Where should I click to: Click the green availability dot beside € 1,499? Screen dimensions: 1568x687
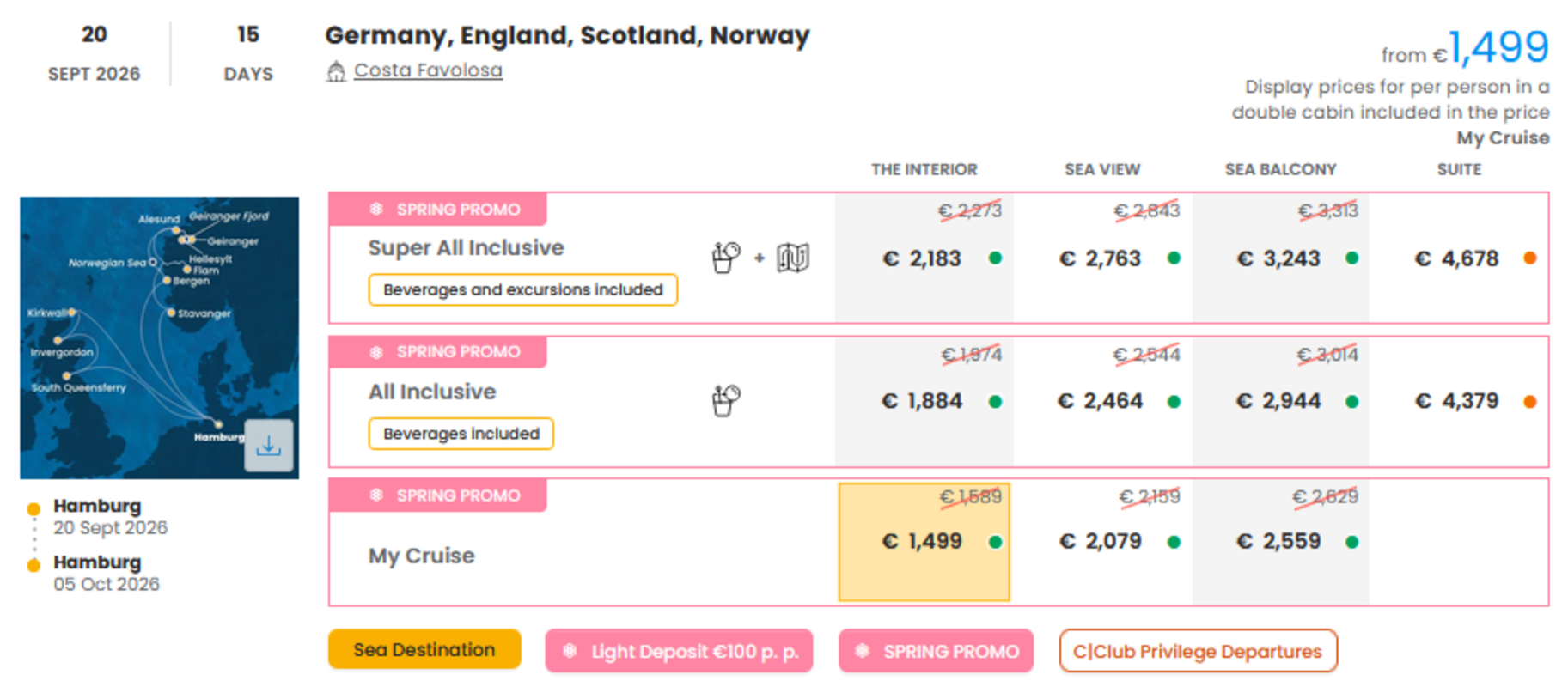pos(995,542)
